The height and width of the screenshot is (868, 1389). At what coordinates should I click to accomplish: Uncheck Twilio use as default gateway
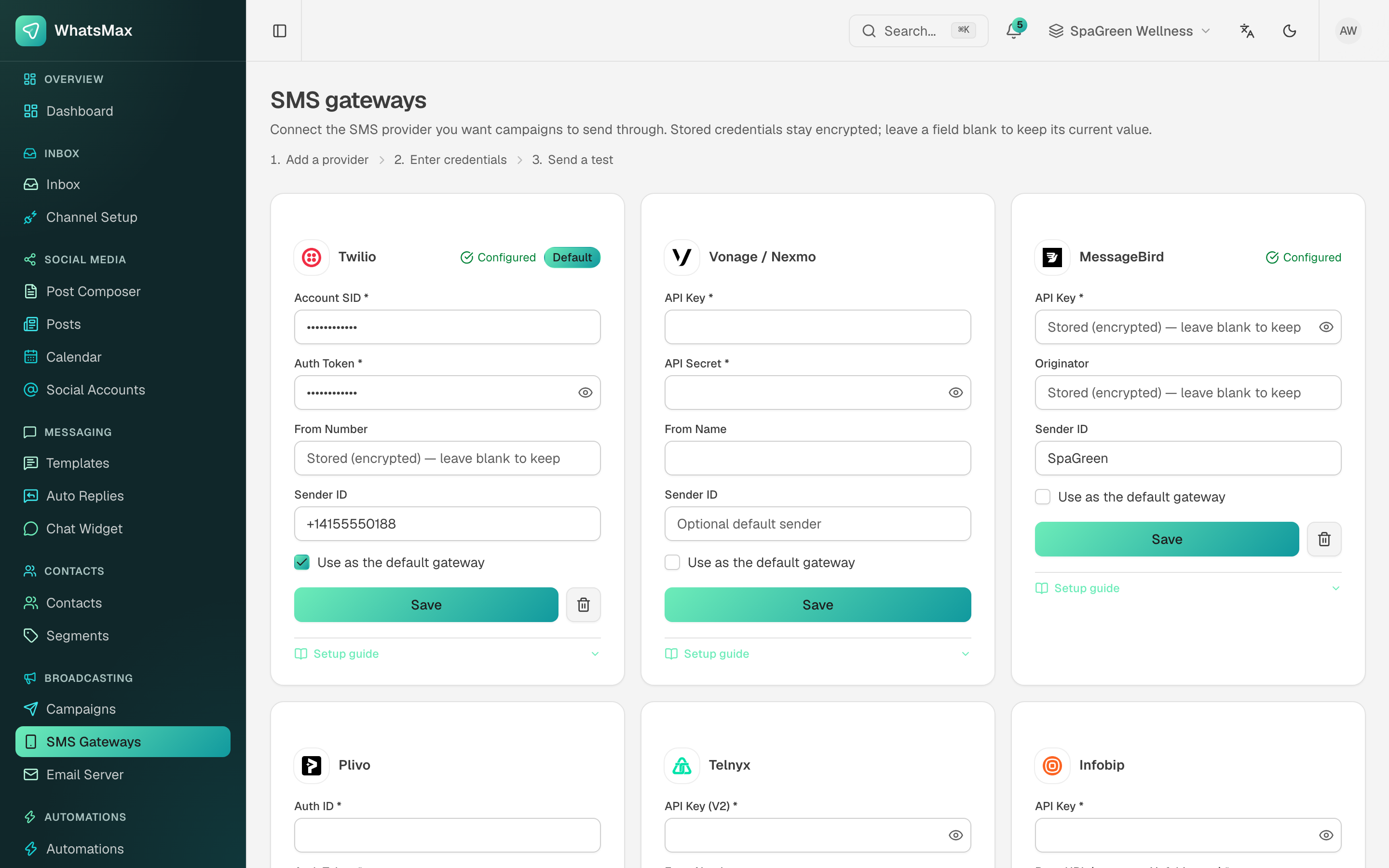(x=302, y=562)
